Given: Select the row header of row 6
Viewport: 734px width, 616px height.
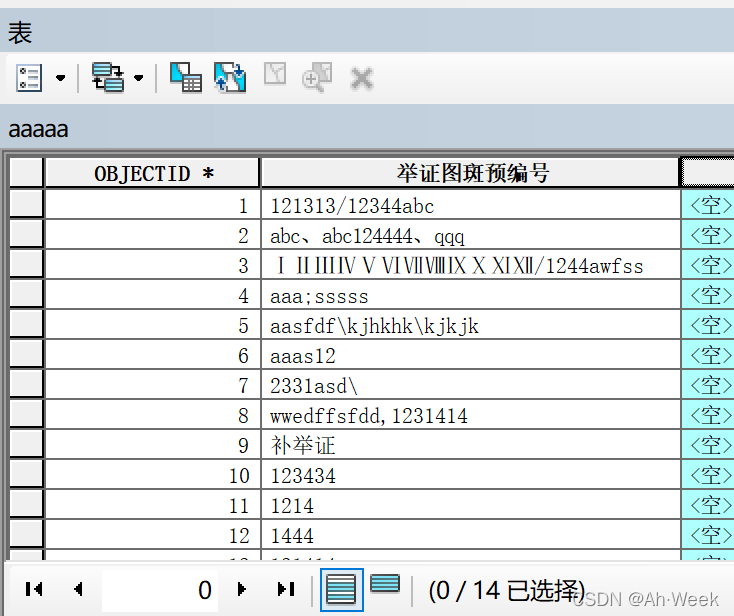Looking at the screenshot, I should pos(26,353).
